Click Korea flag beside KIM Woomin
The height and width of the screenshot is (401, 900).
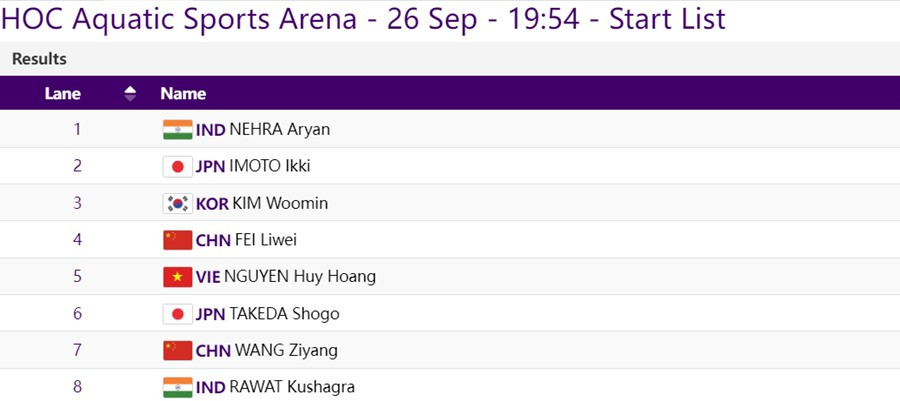pyautogui.click(x=177, y=203)
